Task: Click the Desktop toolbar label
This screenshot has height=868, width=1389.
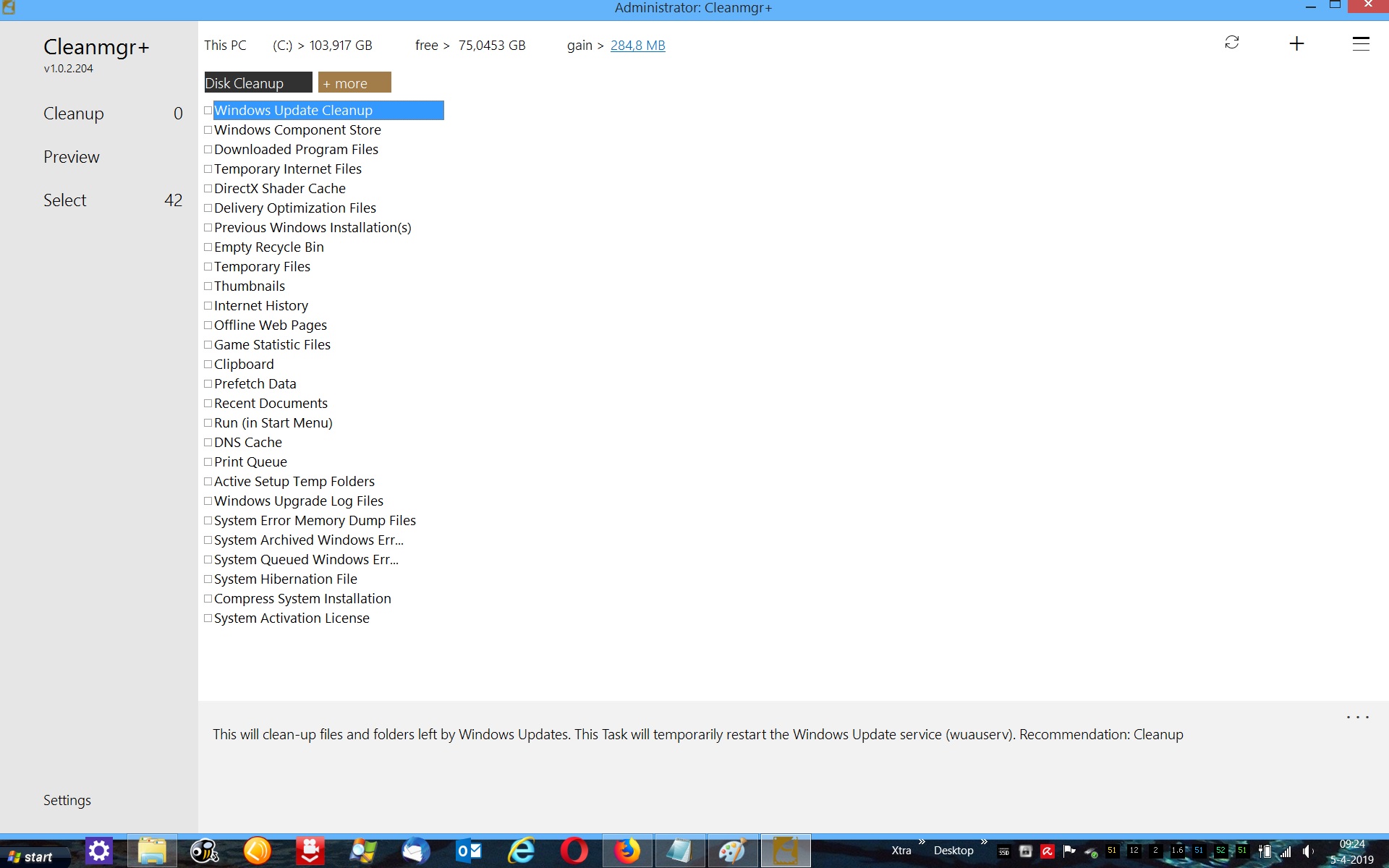Action: point(953,851)
